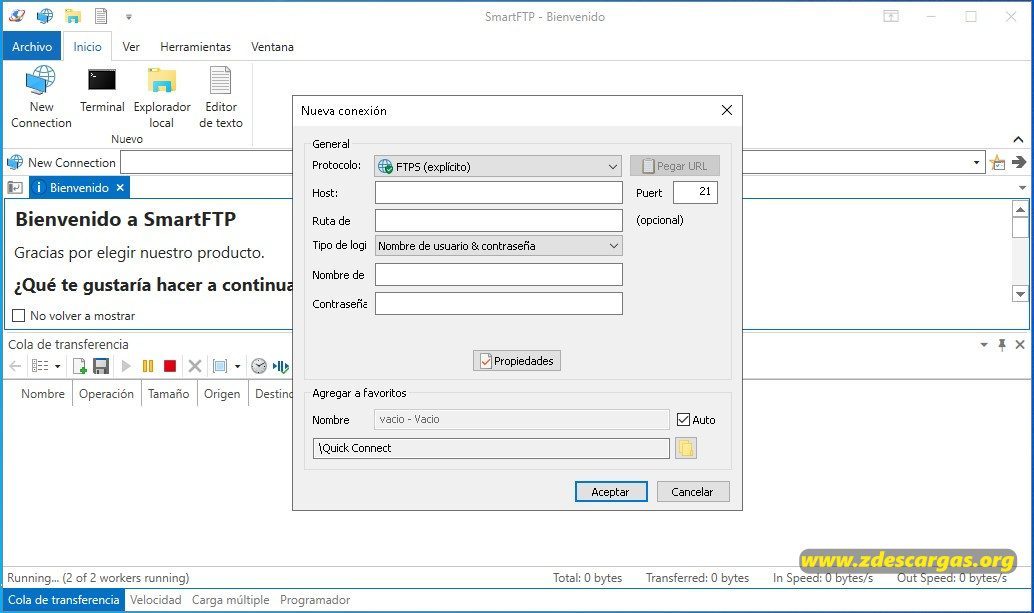
Task: Toggle the Auto checkbox in favorites
Action: (x=683, y=420)
